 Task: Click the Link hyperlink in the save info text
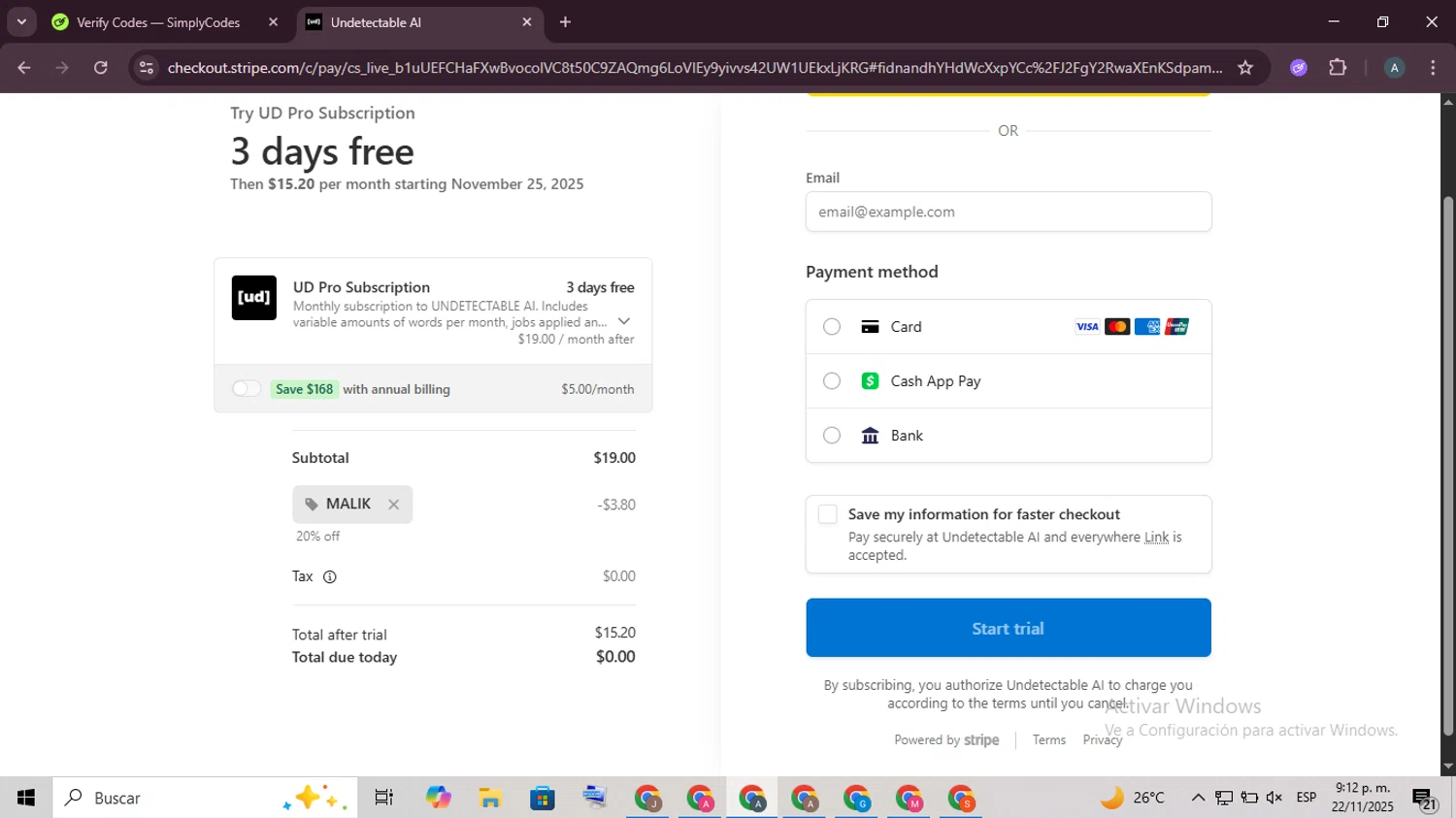(1157, 538)
